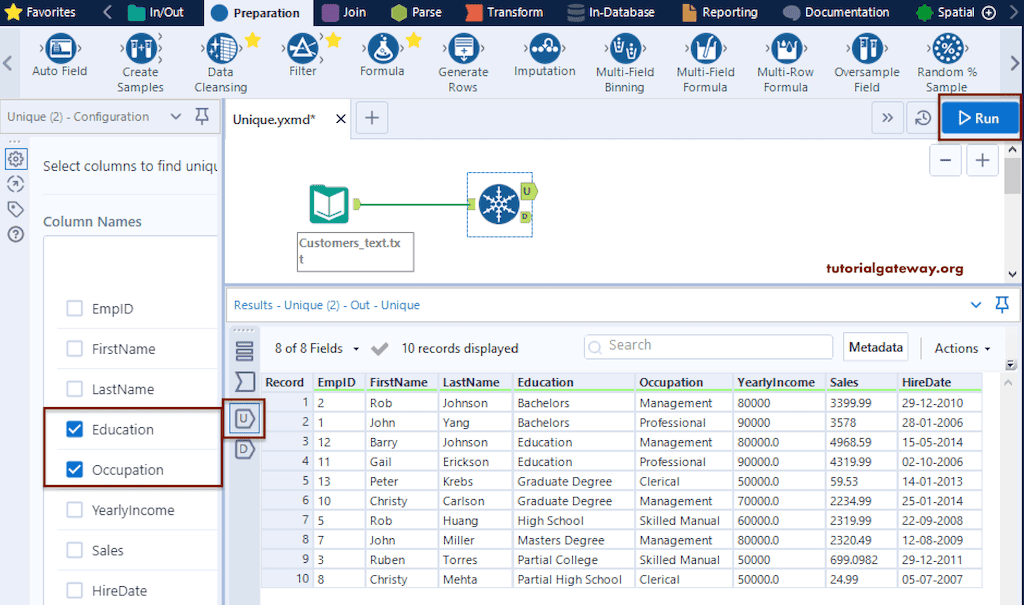The image size is (1024, 605).
Task: Run the workflow
Action: pyautogui.click(x=978, y=118)
